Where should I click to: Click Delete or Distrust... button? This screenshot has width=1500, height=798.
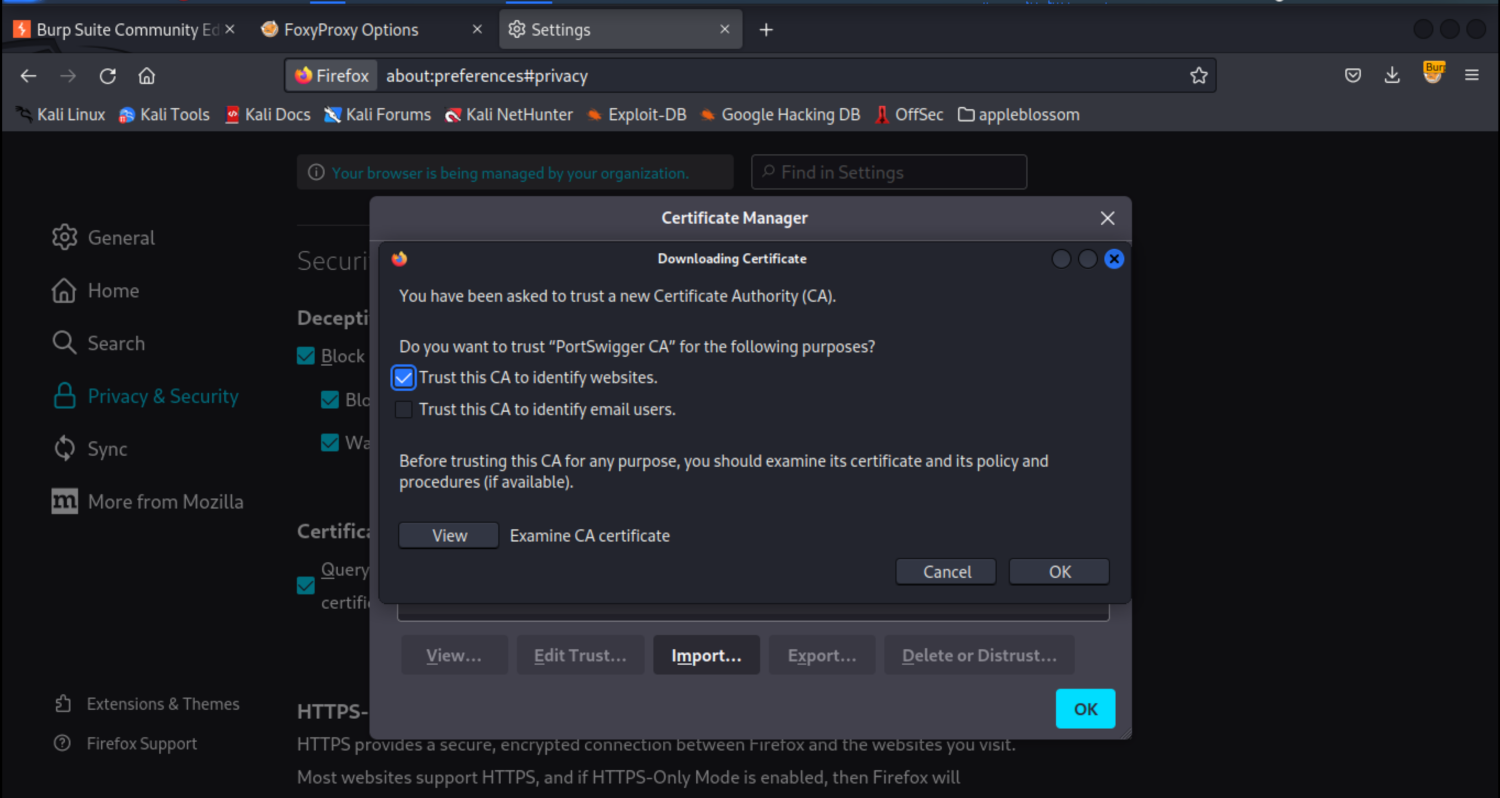979,656
